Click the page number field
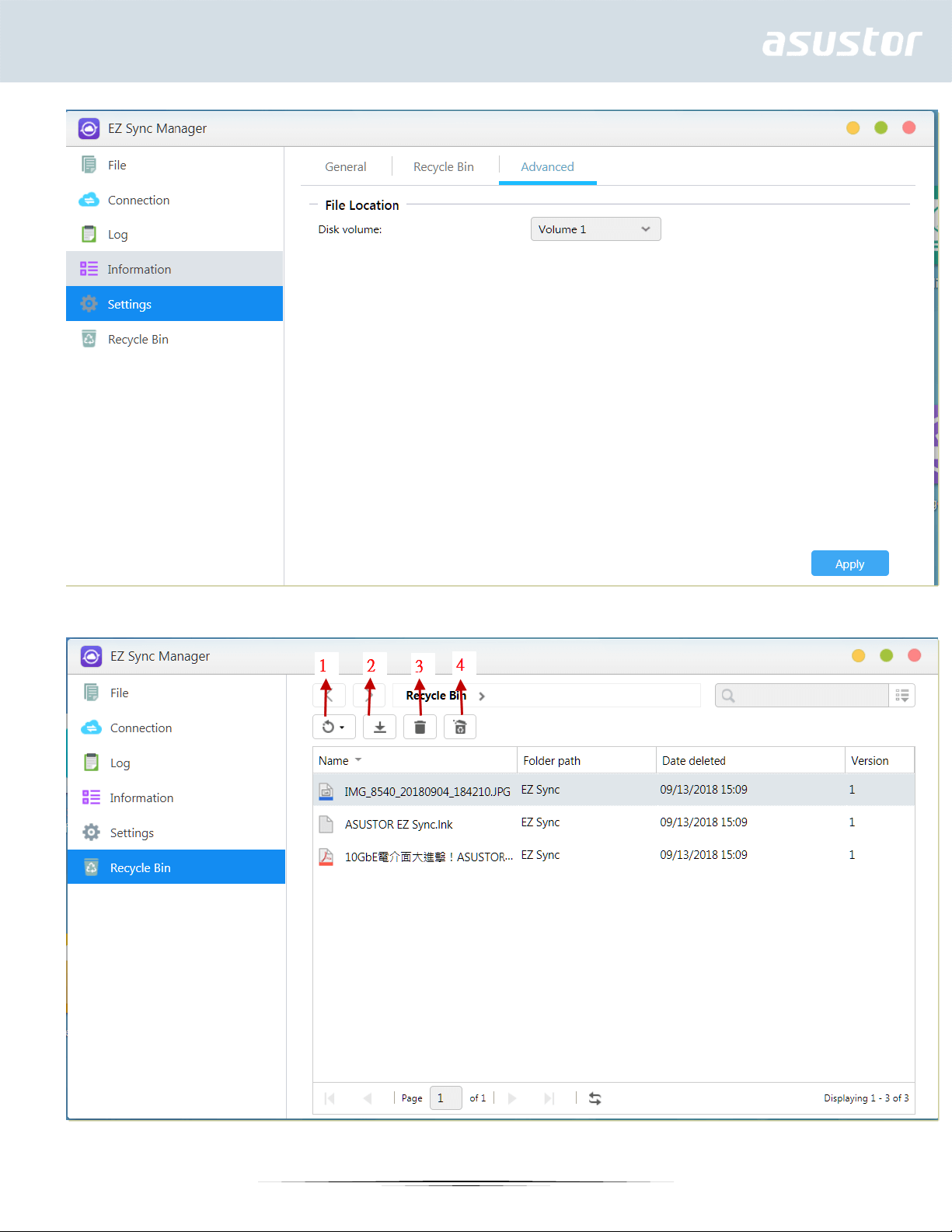952x1232 pixels. (x=445, y=1098)
